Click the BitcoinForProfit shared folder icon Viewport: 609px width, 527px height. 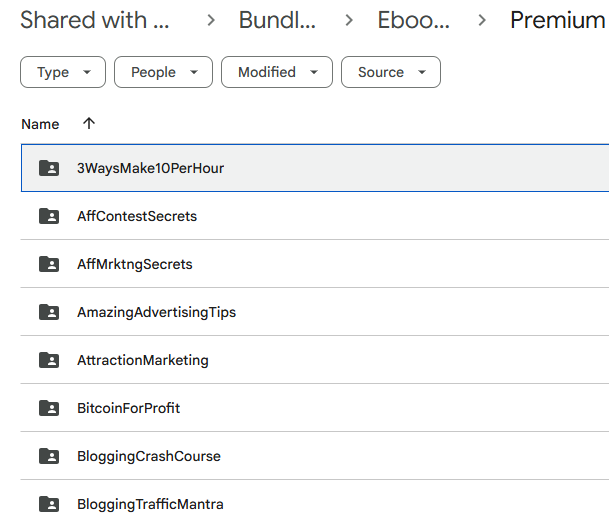[x=48, y=408]
